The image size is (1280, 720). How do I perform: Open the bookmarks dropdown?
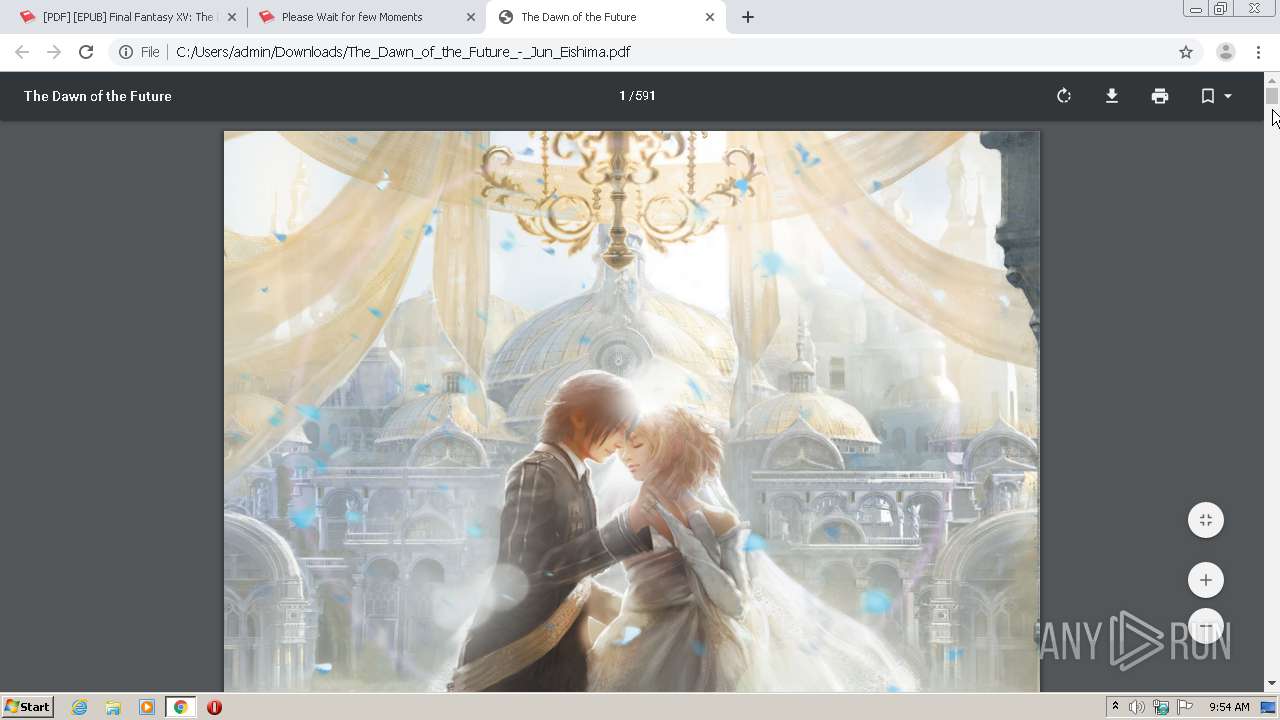[1216, 96]
